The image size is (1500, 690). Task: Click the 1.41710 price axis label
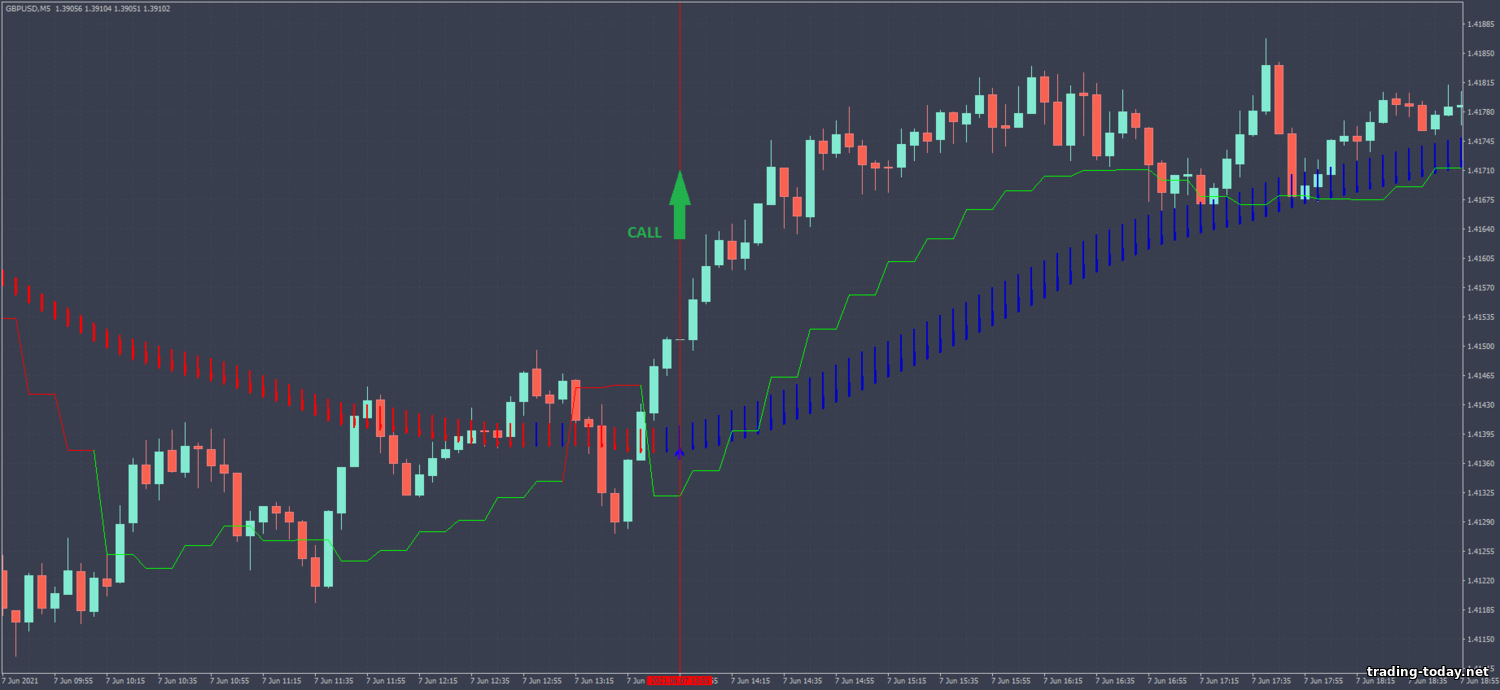1482,171
